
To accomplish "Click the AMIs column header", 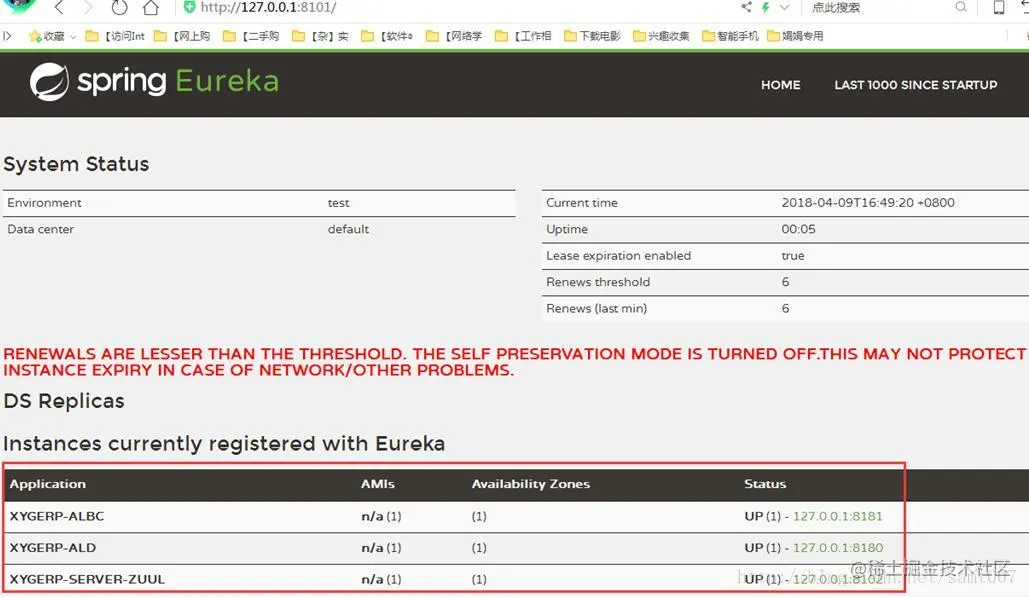I will pos(377,484).
